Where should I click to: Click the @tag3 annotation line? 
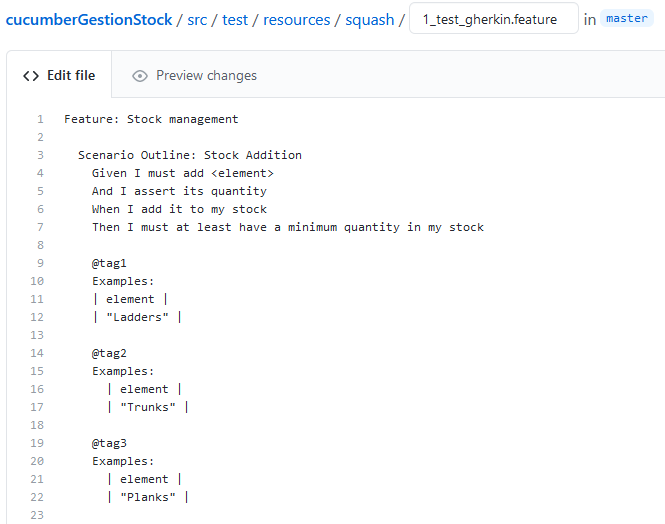(109, 443)
